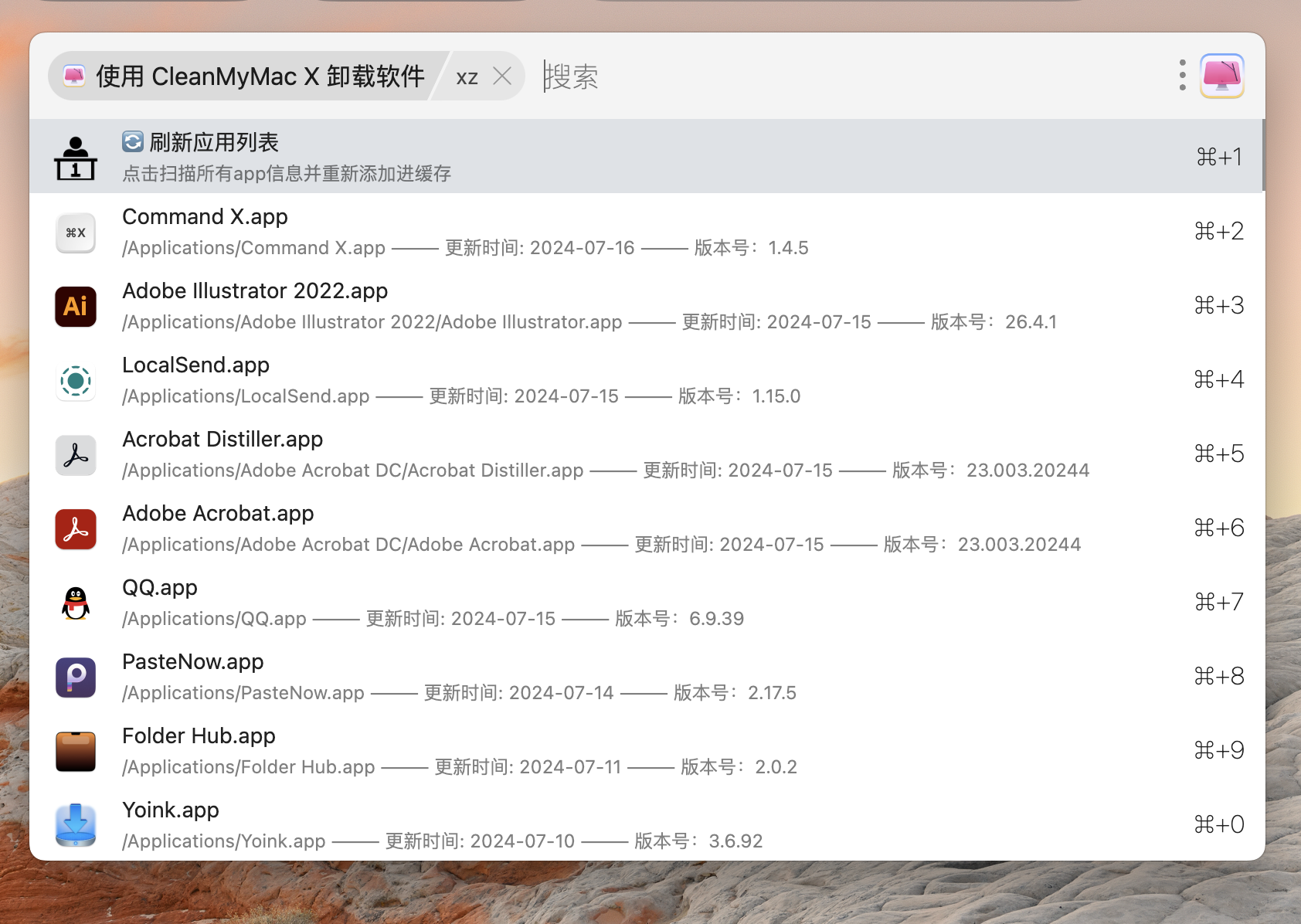The image size is (1301, 924).
Task: Select the Adobe Acrobat.app entry
Action: (647, 528)
